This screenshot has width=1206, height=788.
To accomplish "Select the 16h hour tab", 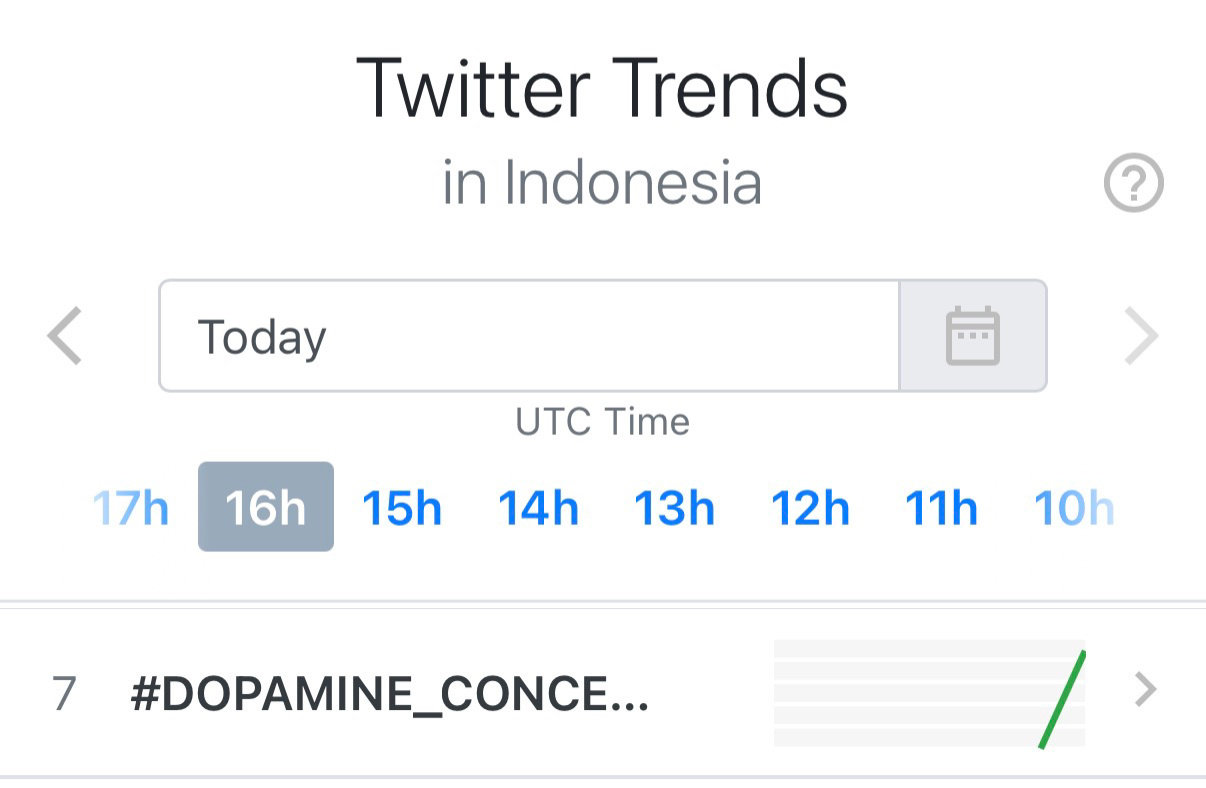I will 266,507.
